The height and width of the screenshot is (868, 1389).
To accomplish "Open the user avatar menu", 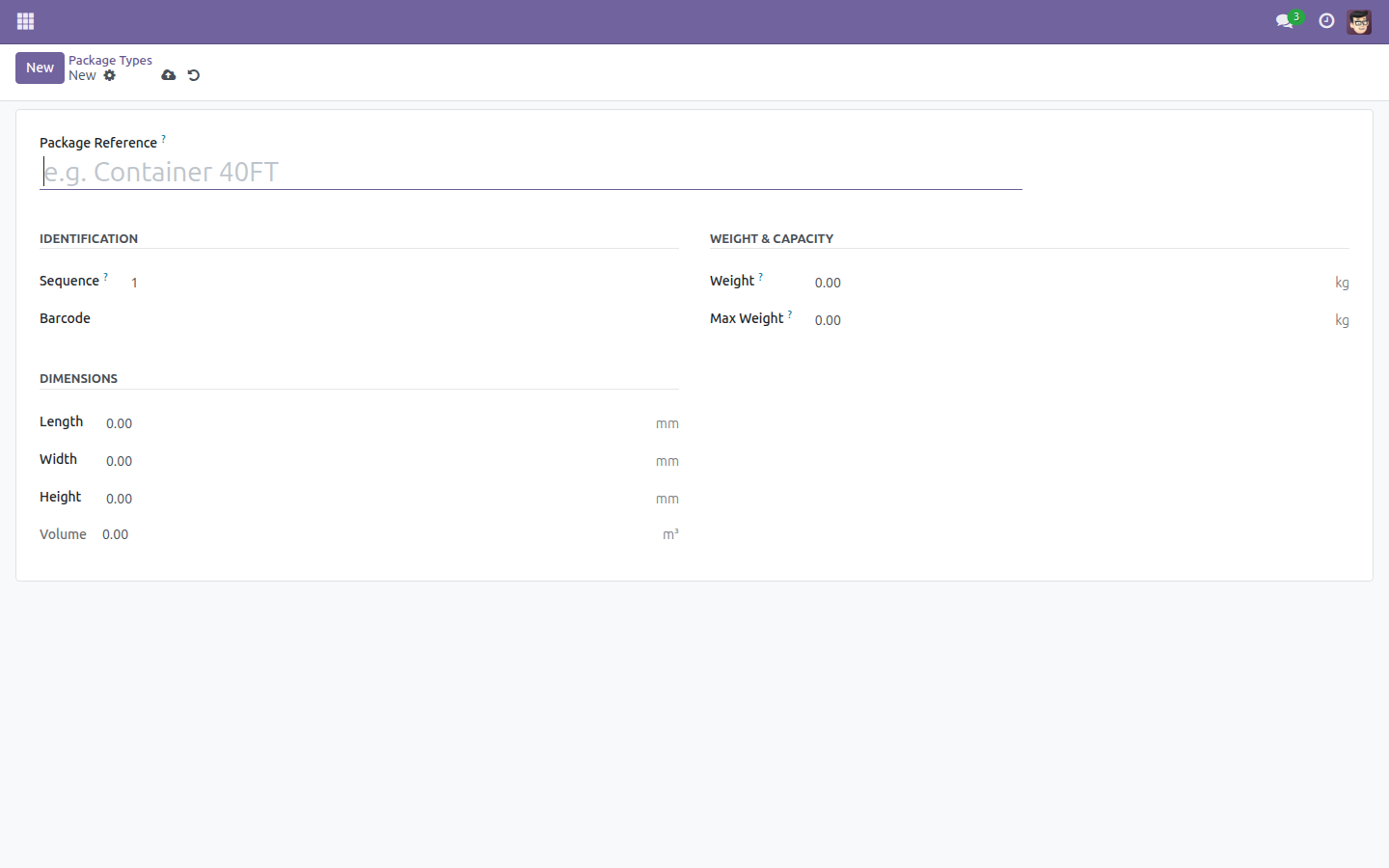I will (x=1359, y=21).
